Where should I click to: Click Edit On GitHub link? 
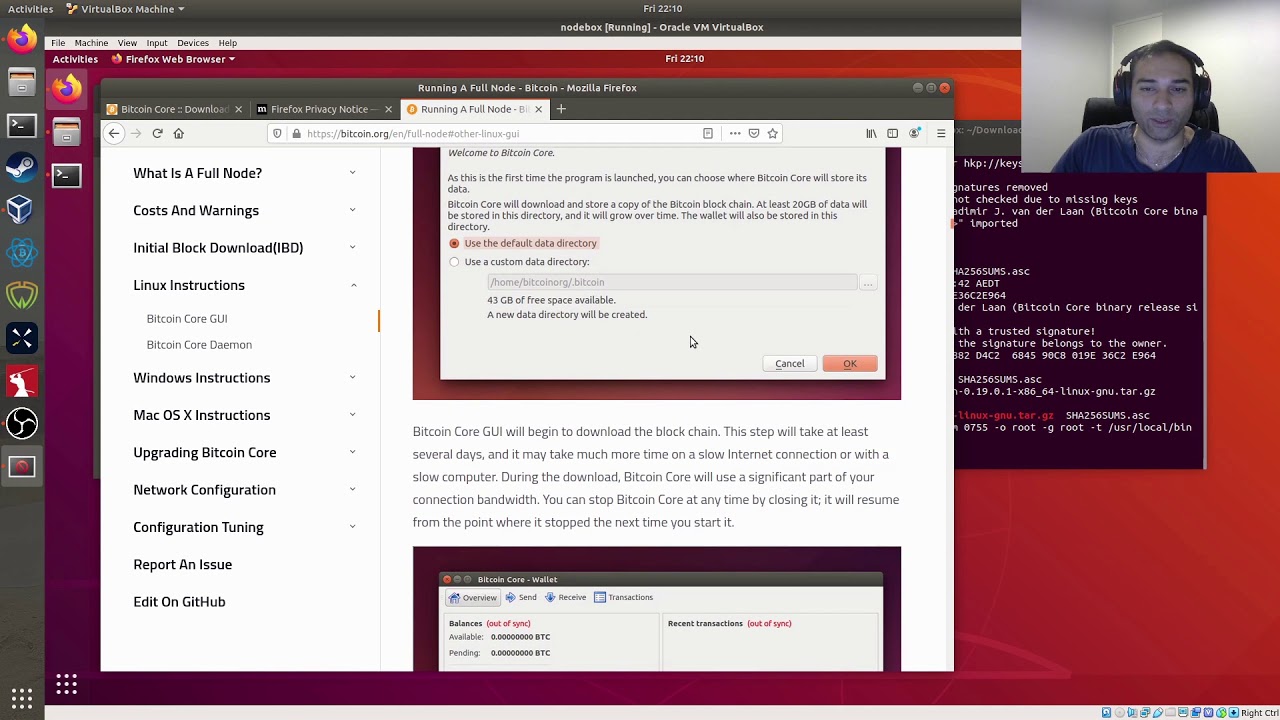pos(179,602)
